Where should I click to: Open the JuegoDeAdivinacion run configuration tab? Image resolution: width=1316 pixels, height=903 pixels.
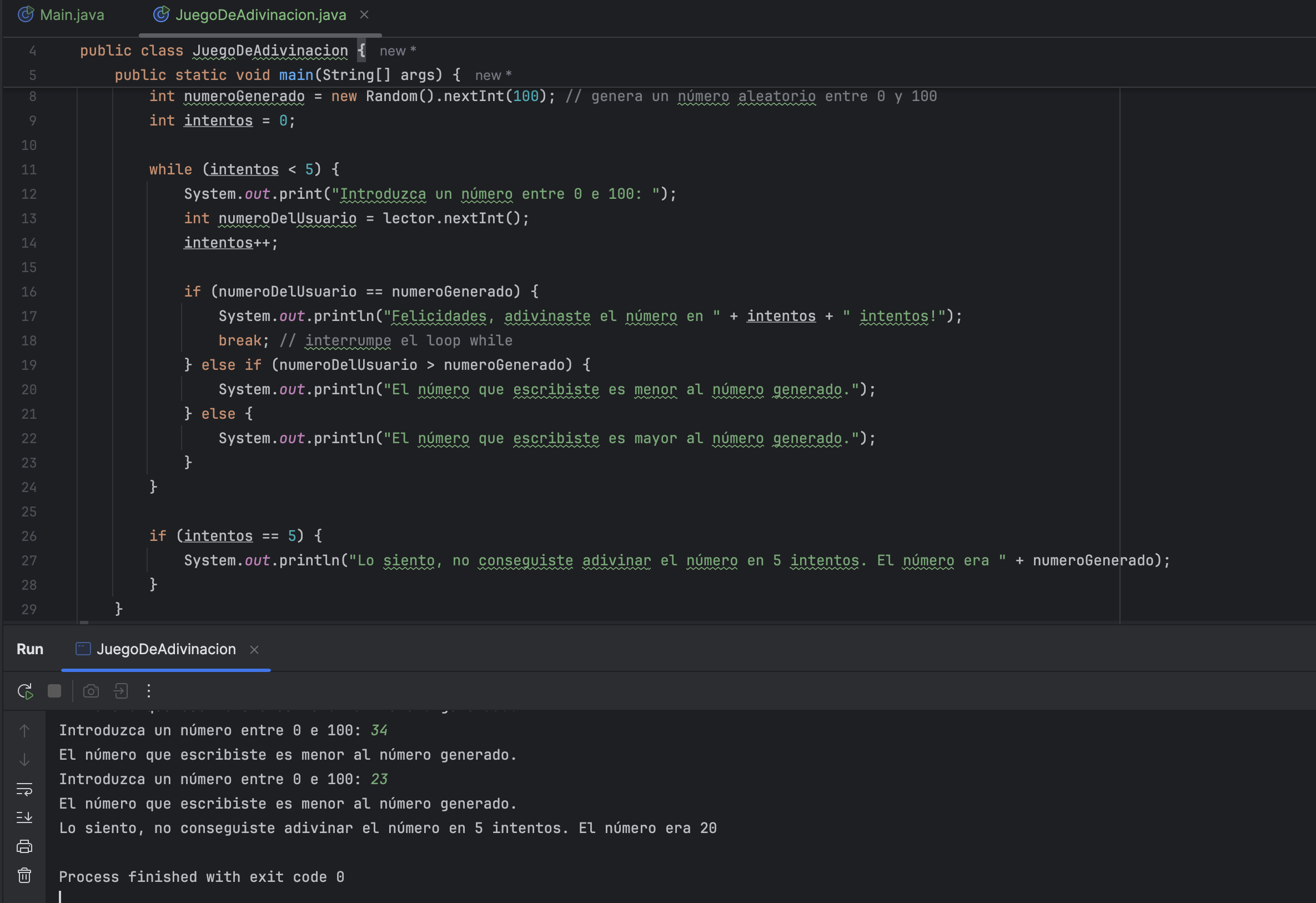coord(166,649)
